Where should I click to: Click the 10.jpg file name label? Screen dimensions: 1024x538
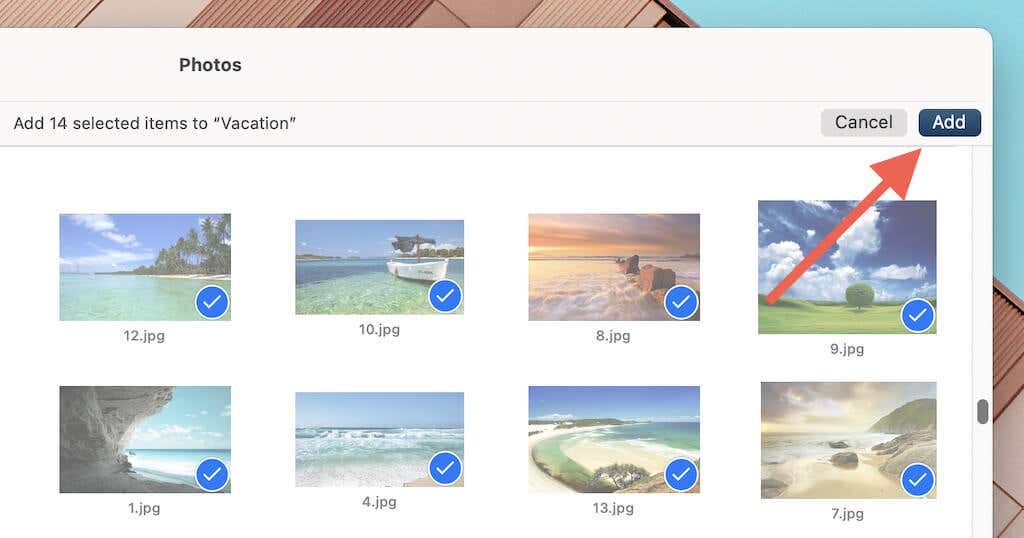pyautogui.click(x=379, y=330)
